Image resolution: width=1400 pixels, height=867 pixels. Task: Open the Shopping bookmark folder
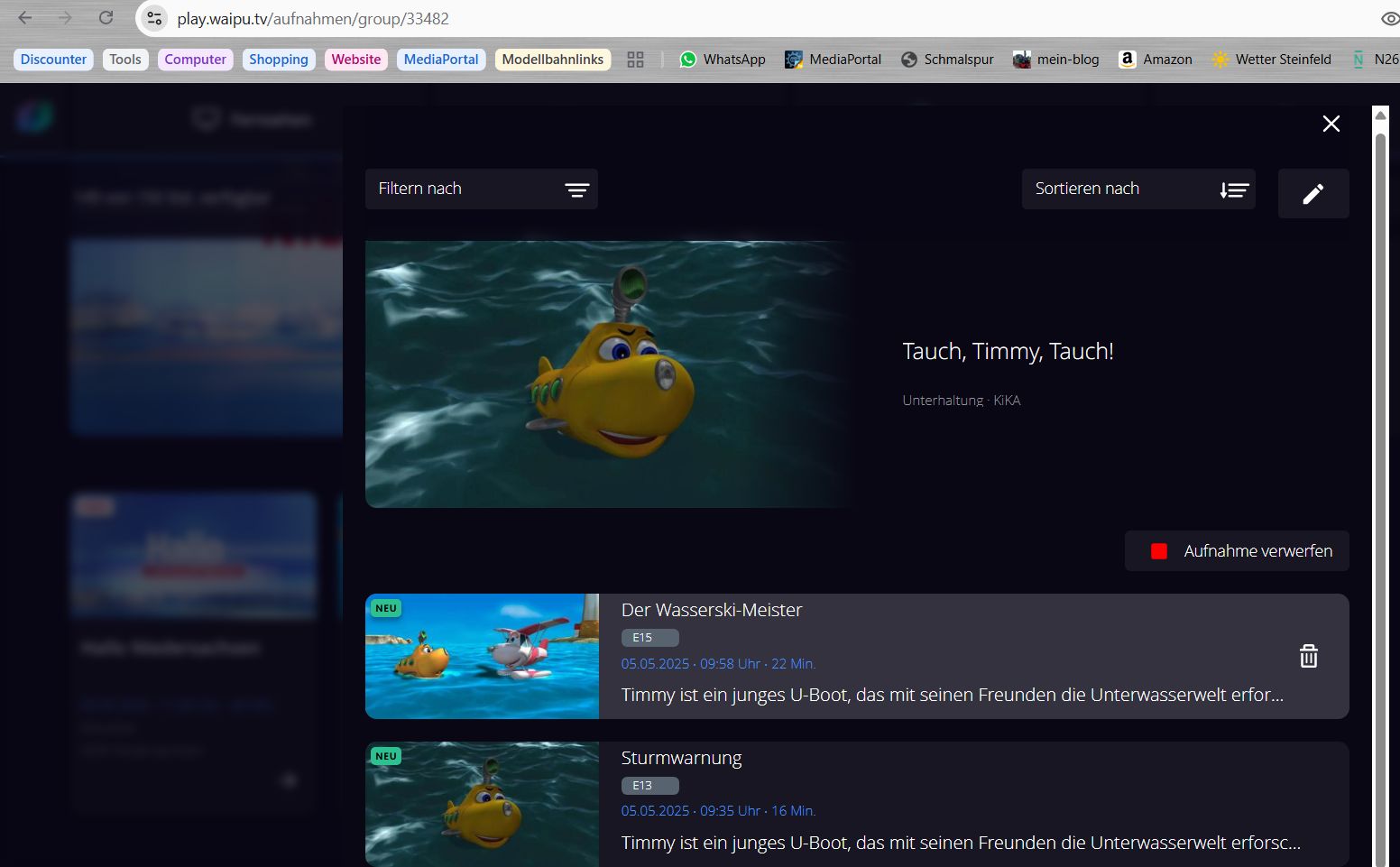(278, 60)
